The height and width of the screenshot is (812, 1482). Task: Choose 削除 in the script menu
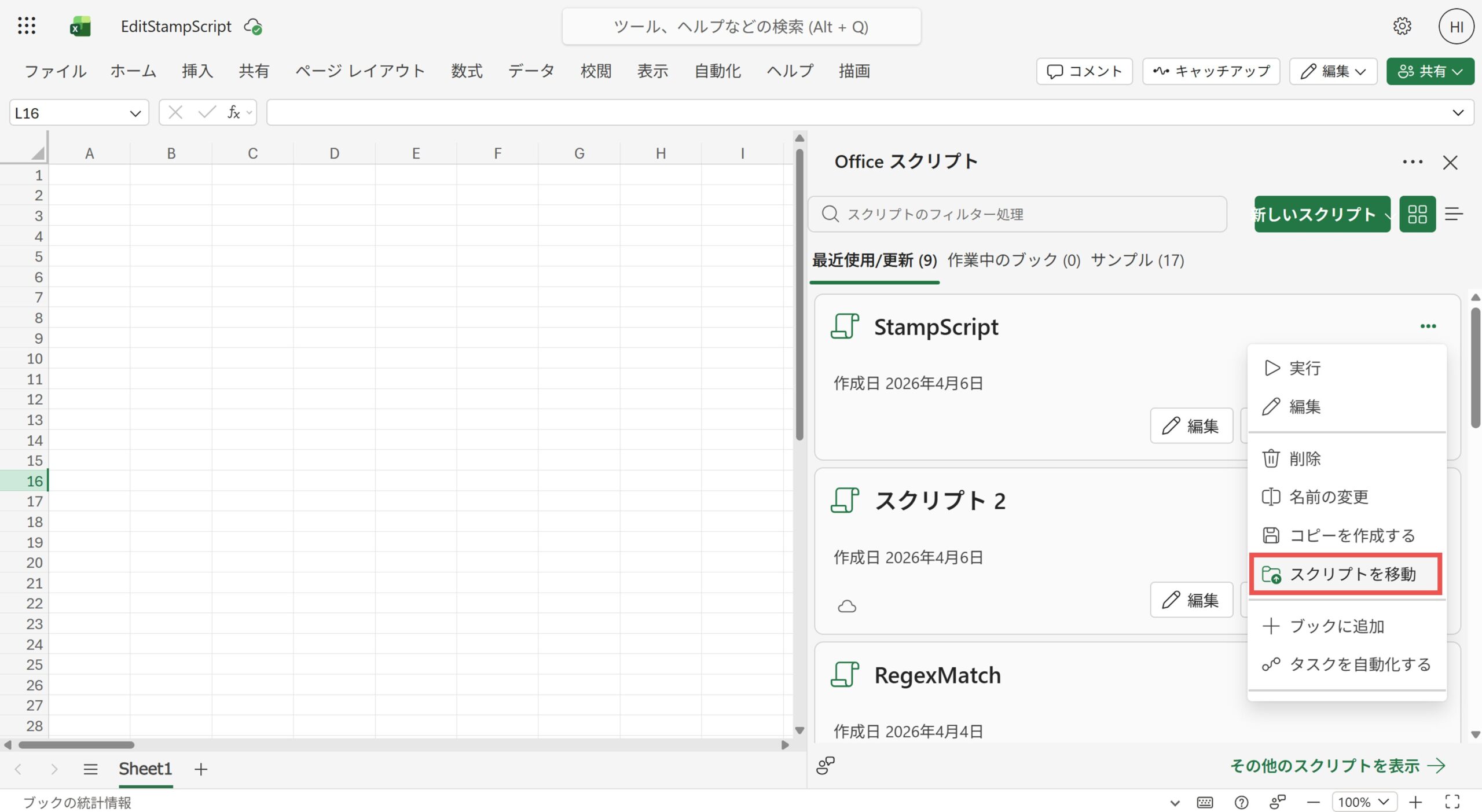pyautogui.click(x=1304, y=459)
